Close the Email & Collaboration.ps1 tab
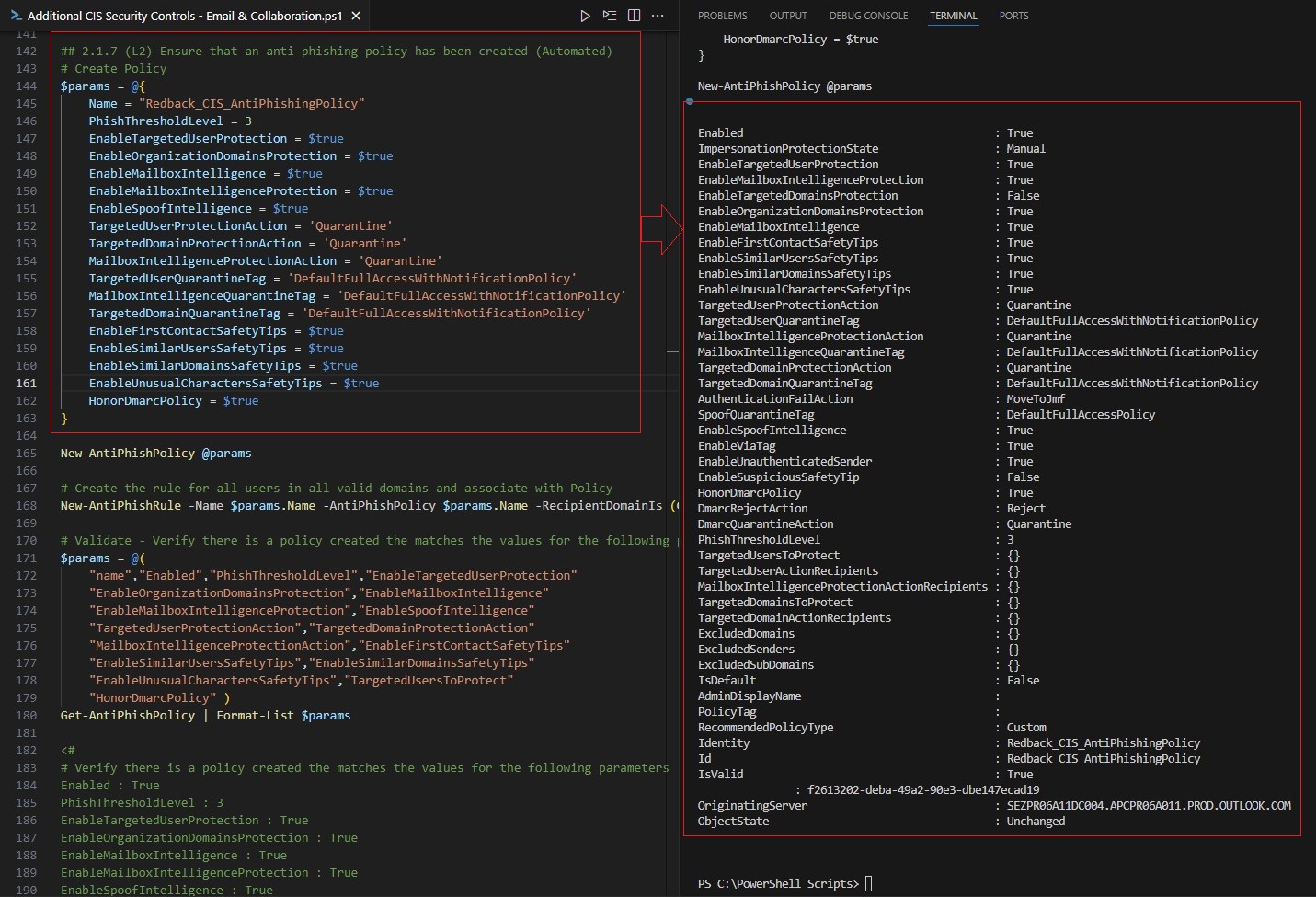The width and height of the screenshot is (1316, 897). [356, 16]
